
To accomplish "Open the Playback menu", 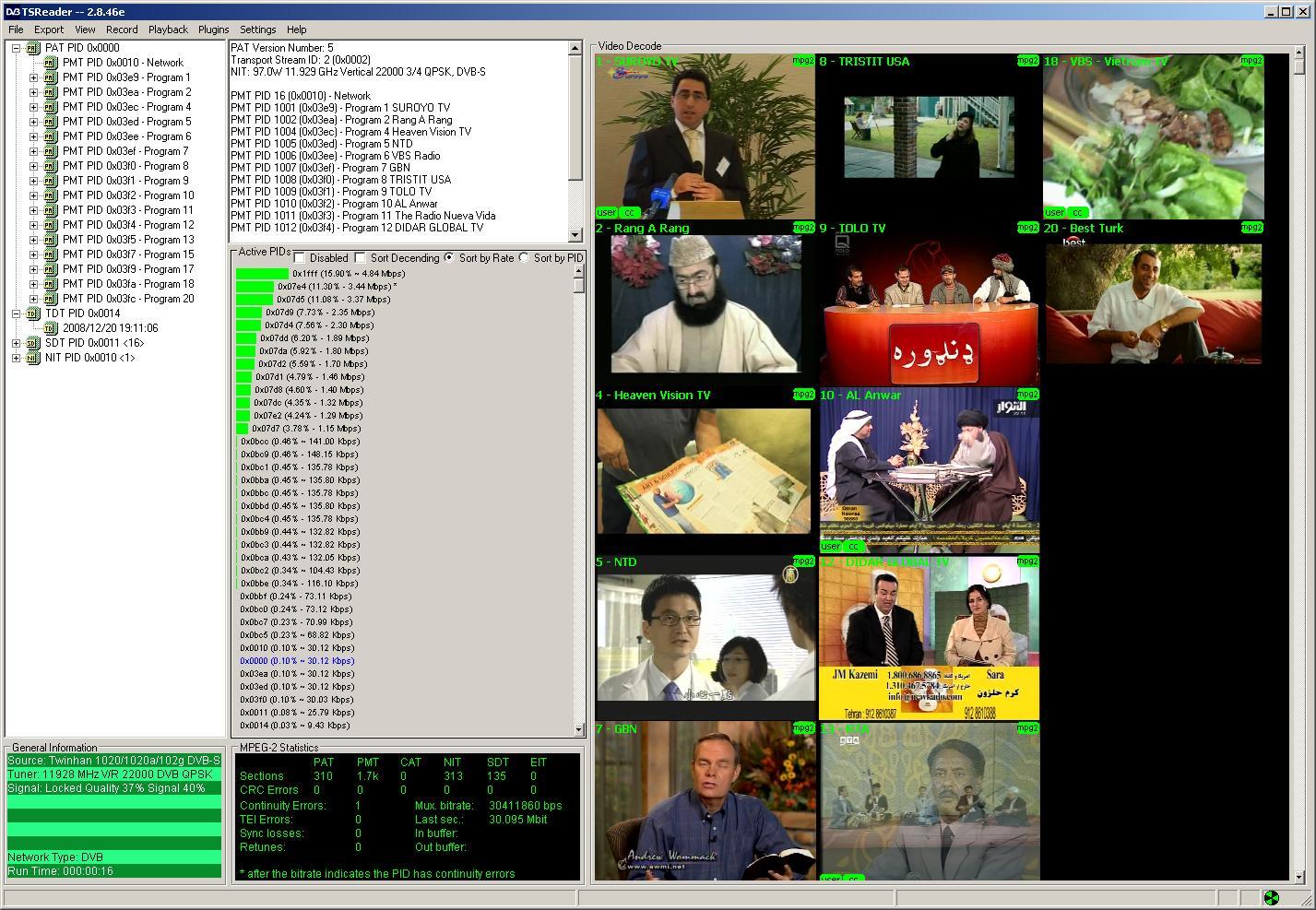I will [168, 30].
